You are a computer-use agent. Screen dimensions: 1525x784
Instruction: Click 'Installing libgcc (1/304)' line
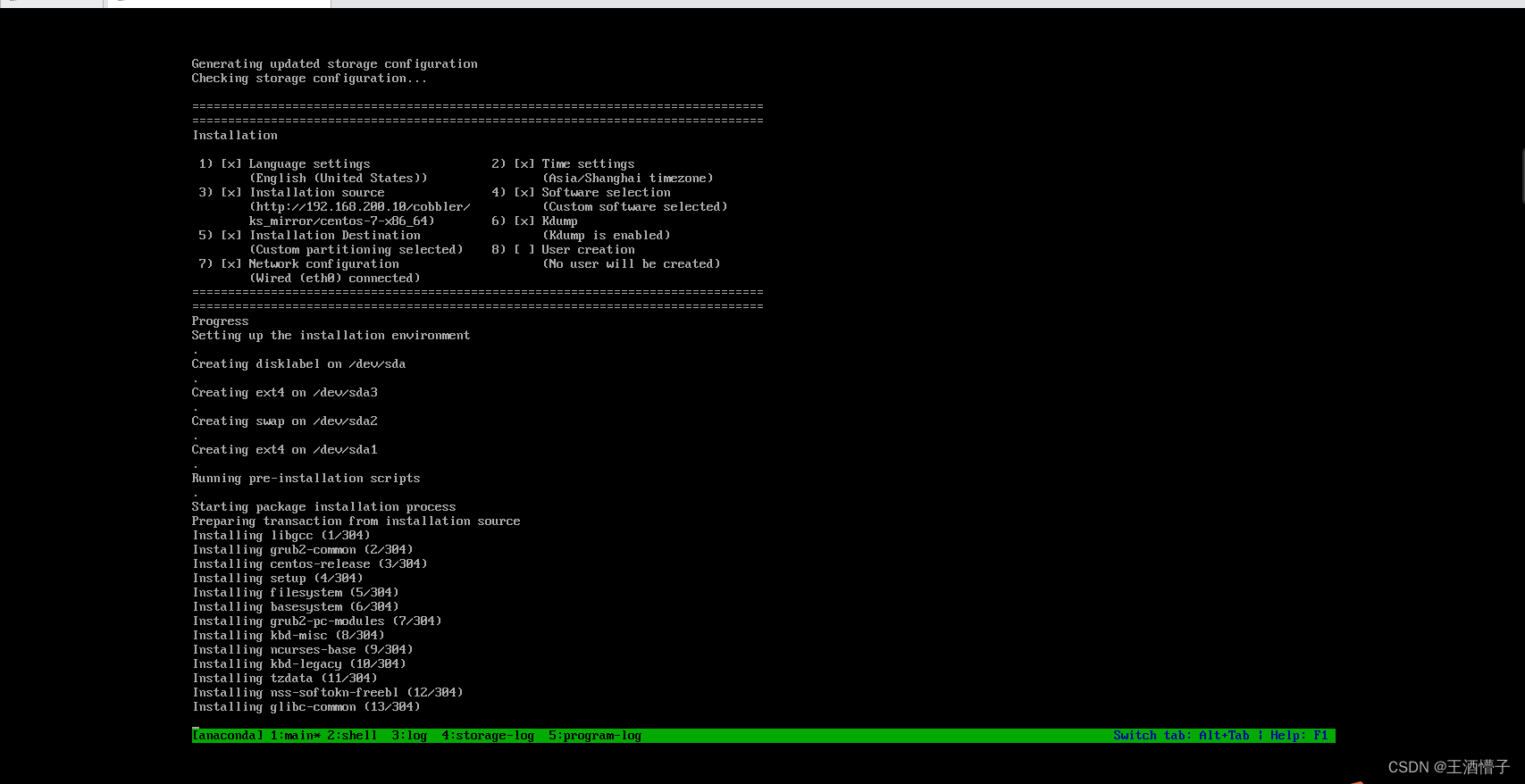pyautogui.click(x=281, y=536)
